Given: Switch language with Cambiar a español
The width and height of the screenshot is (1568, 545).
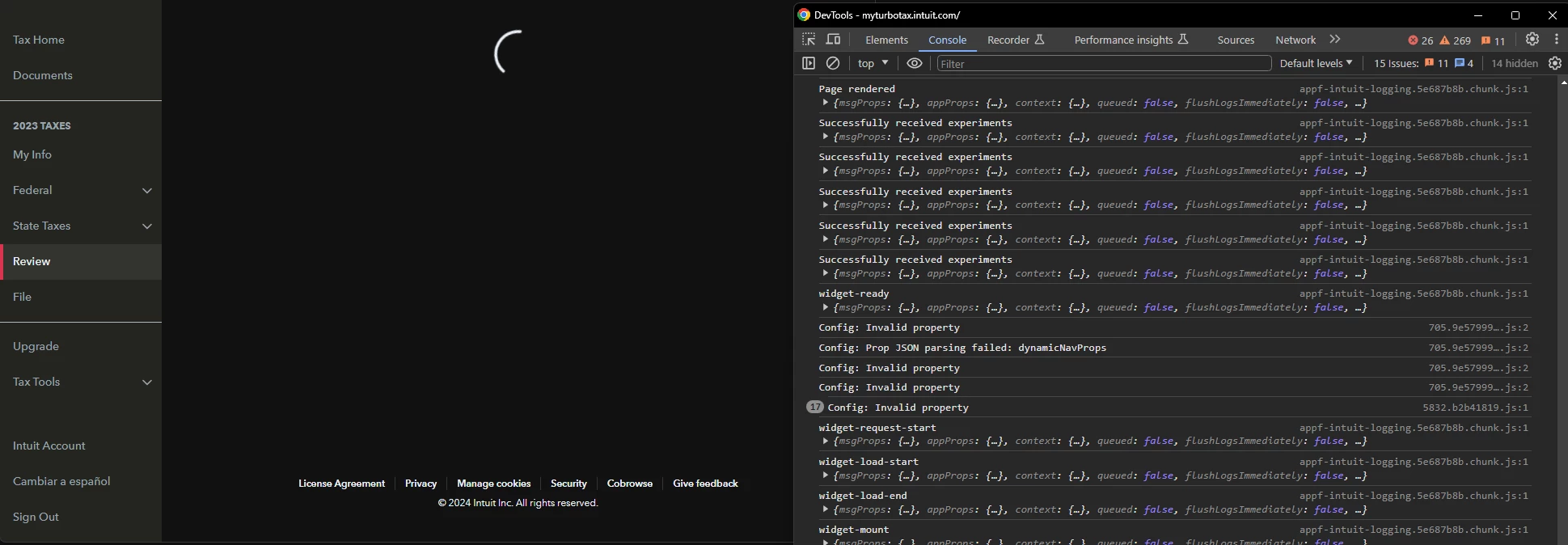Looking at the screenshot, I should [61, 481].
